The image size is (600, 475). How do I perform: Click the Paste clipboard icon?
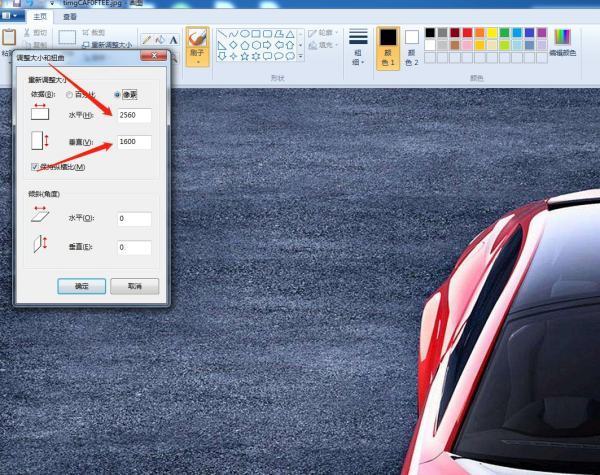click(x=9, y=40)
